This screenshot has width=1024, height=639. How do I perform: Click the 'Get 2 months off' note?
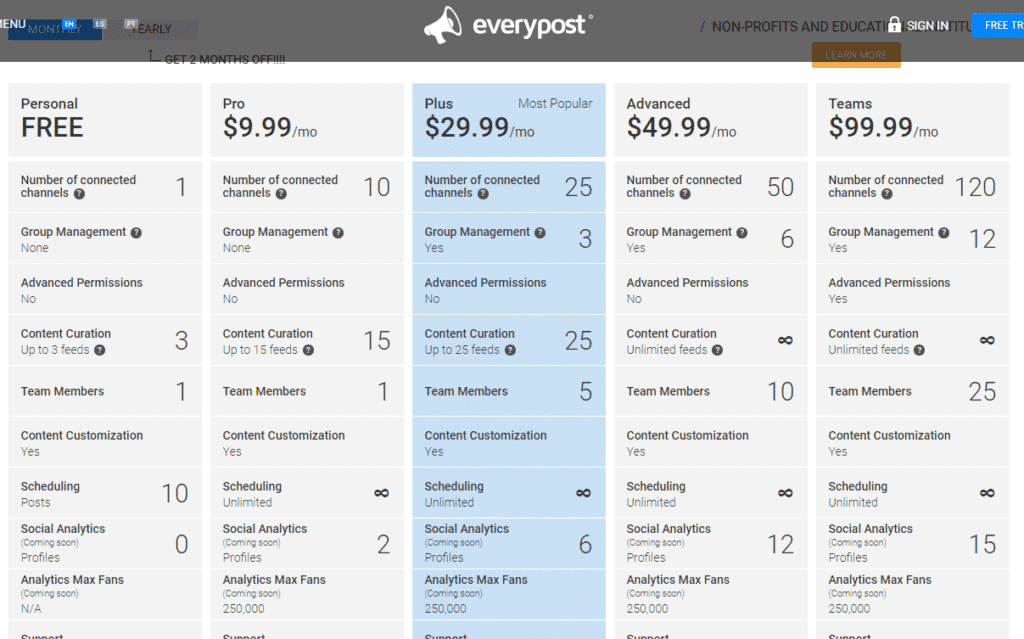coord(225,59)
